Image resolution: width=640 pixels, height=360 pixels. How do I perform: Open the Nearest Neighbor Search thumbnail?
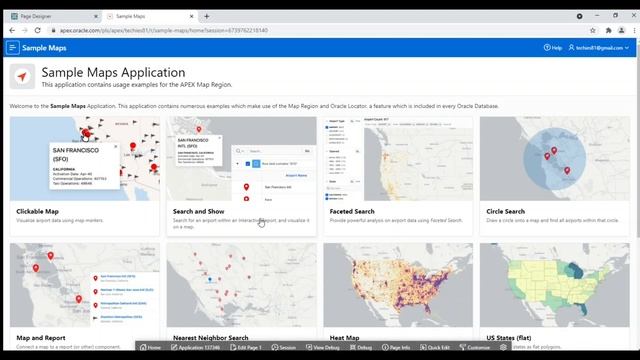click(x=241, y=285)
